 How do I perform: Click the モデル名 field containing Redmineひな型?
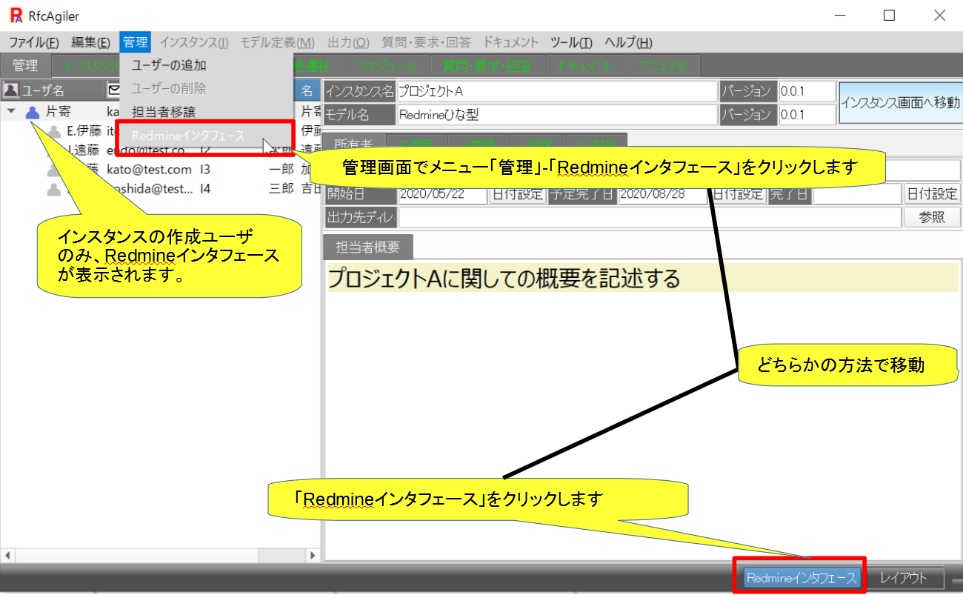point(557,114)
